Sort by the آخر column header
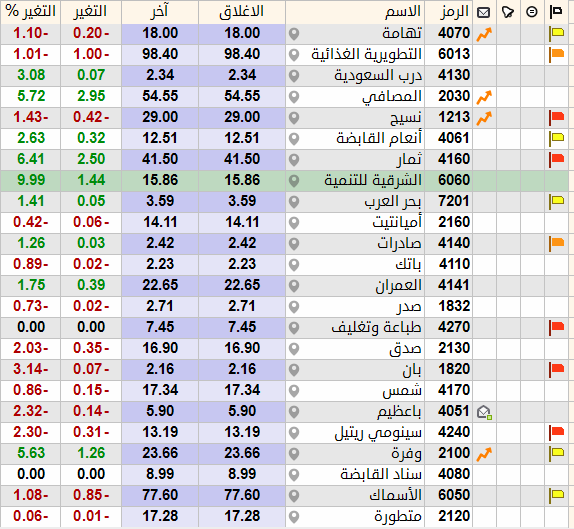Viewport: 574px width, 529px height. pyautogui.click(x=160, y=12)
